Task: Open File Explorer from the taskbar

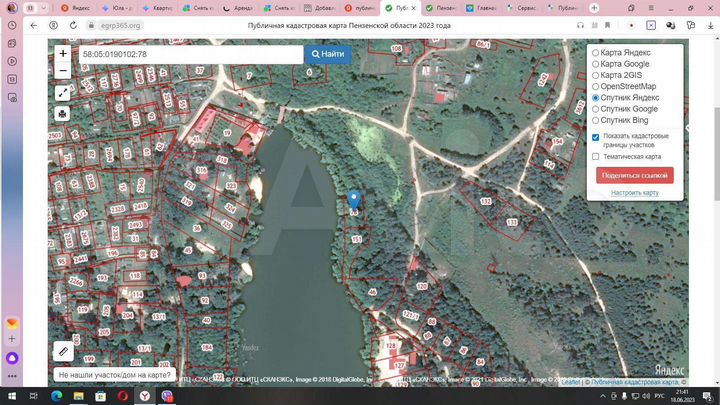Action: pyautogui.click(x=79, y=396)
